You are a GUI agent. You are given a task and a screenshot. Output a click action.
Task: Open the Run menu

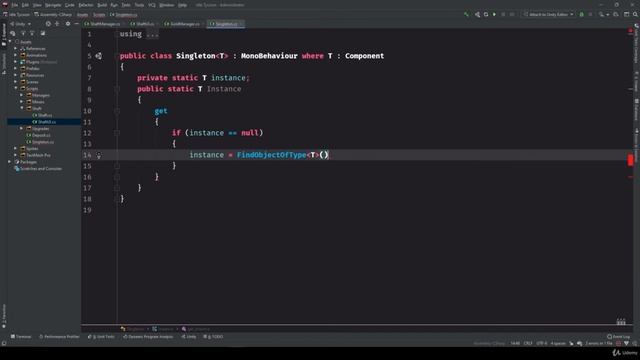(114, 5)
